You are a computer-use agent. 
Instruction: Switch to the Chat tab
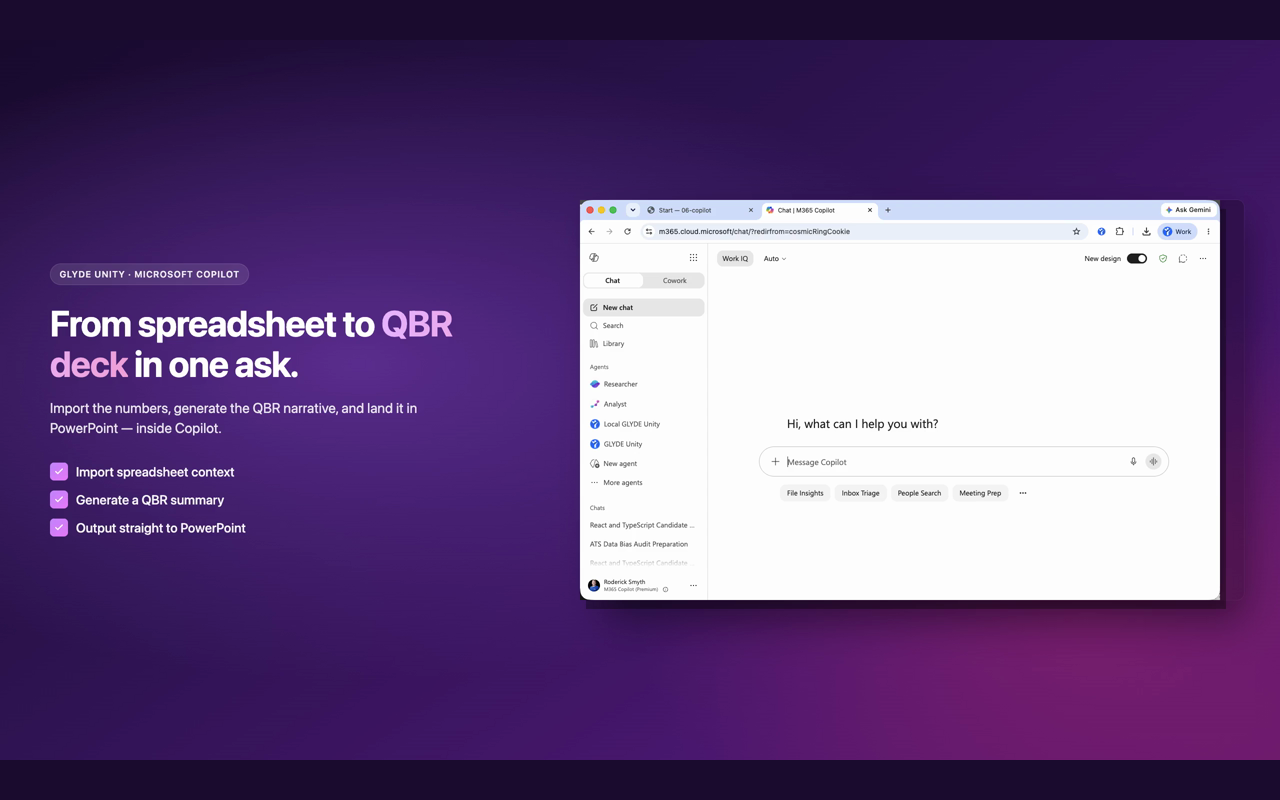point(613,281)
